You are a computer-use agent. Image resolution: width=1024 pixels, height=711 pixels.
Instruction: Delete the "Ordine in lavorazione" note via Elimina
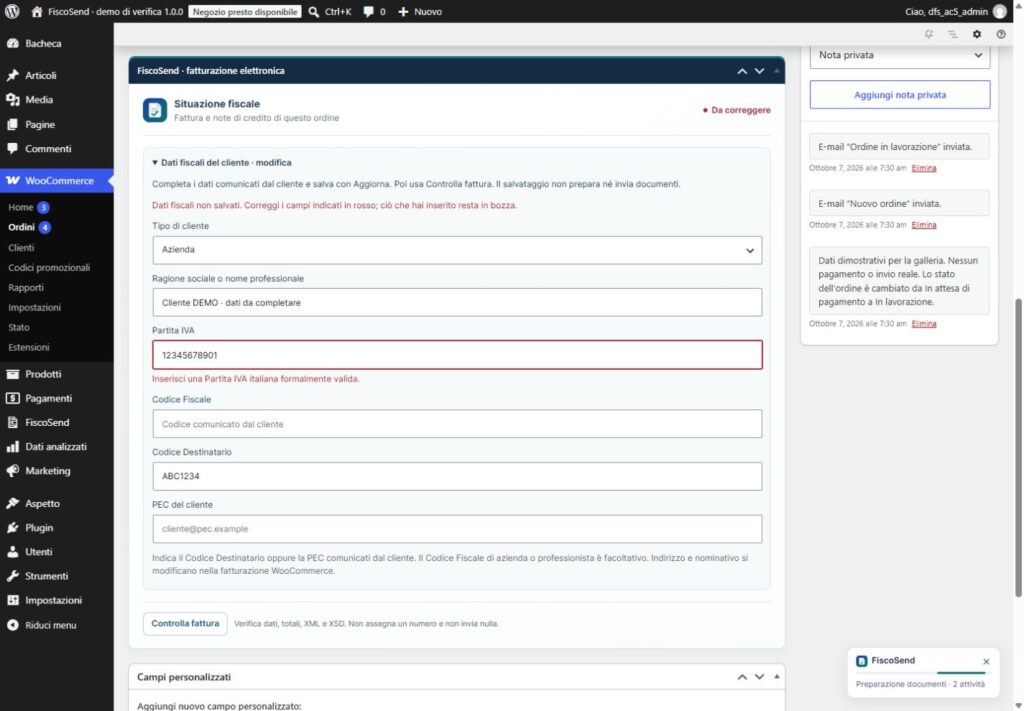[x=923, y=168]
